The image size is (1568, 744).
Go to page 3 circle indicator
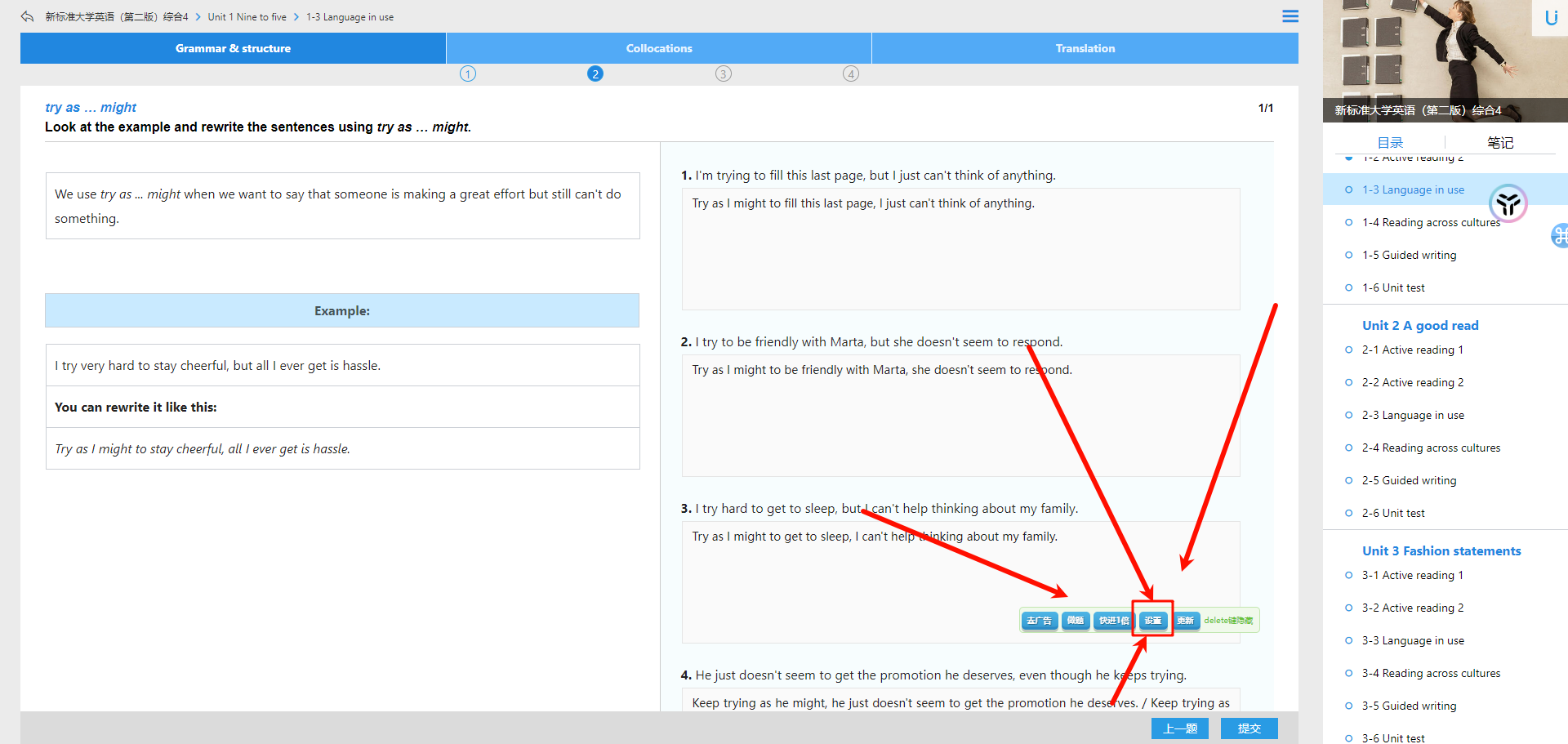724,74
